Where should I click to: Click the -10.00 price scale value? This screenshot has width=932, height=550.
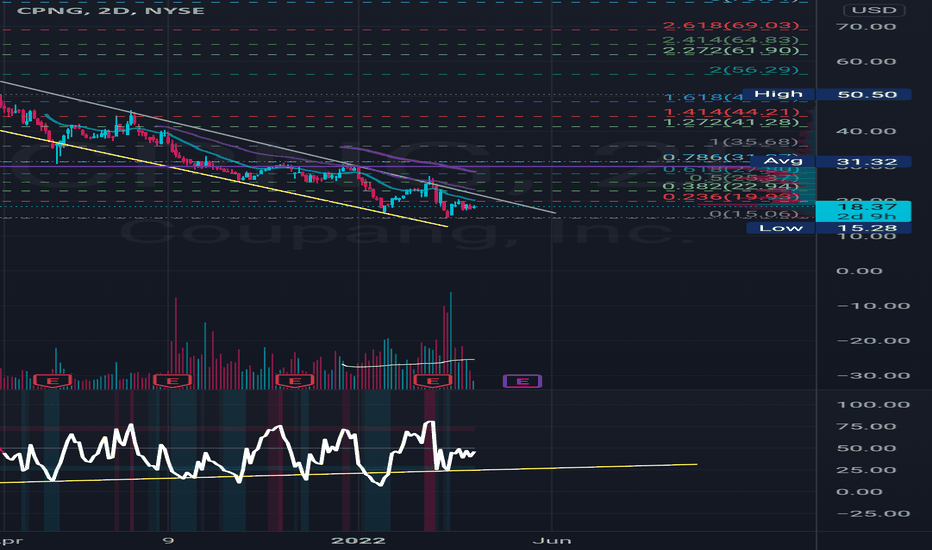click(x=873, y=306)
